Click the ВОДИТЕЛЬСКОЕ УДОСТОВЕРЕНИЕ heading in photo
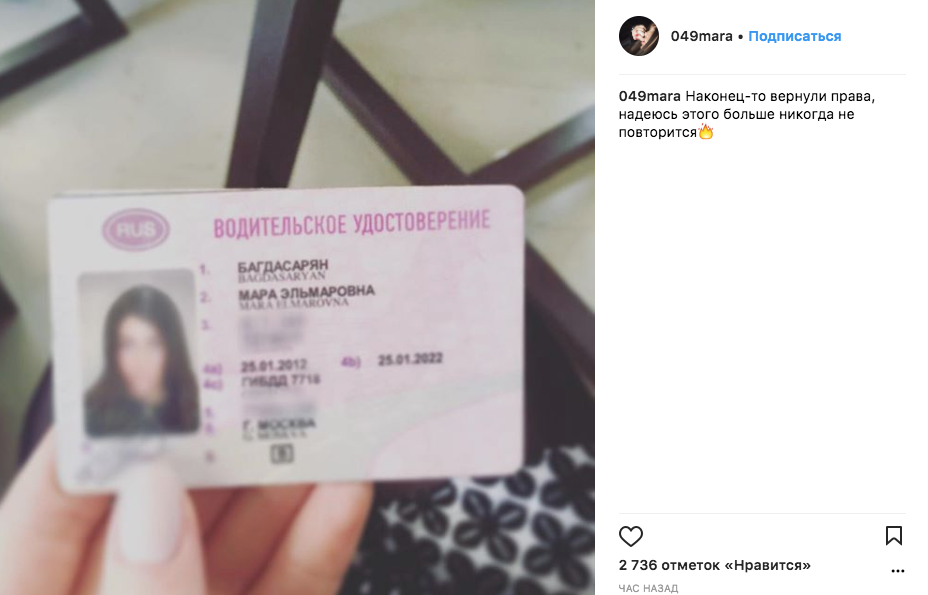 coord(352,223)
